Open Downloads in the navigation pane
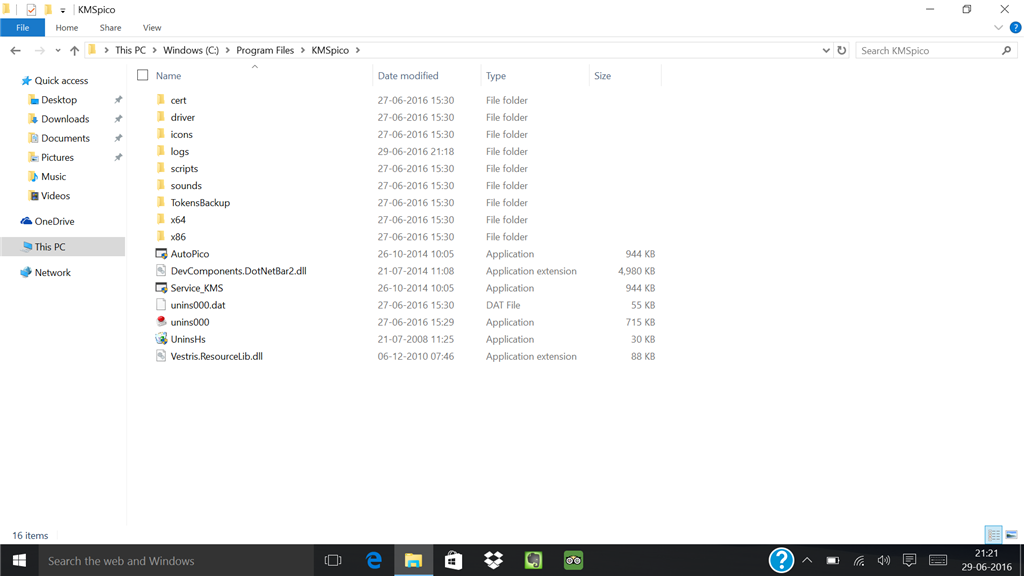The height and width of the screenshot is (576, 1024). (65, 119)
